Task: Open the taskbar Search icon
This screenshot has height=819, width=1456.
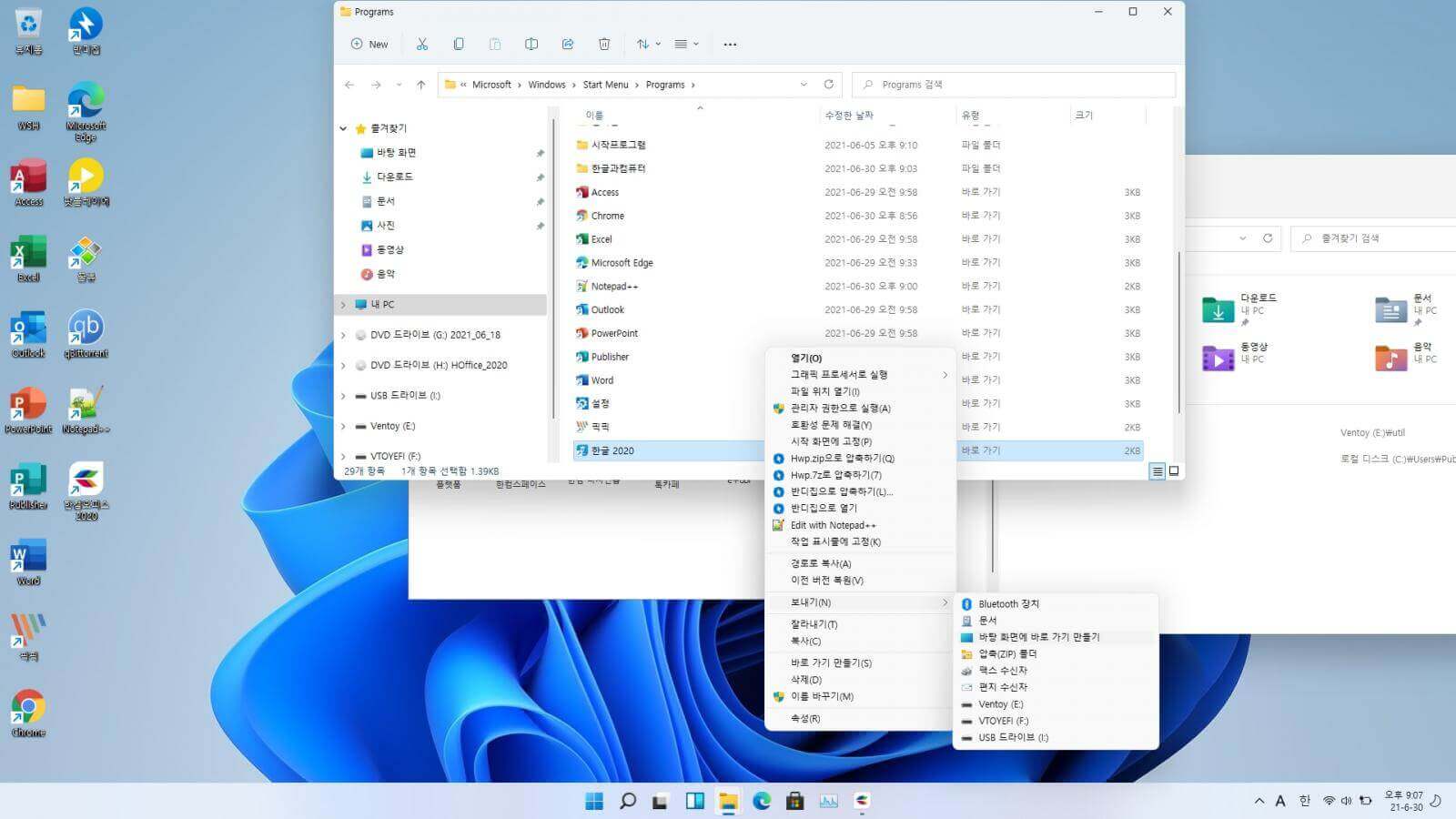Action: click(628, 801)
